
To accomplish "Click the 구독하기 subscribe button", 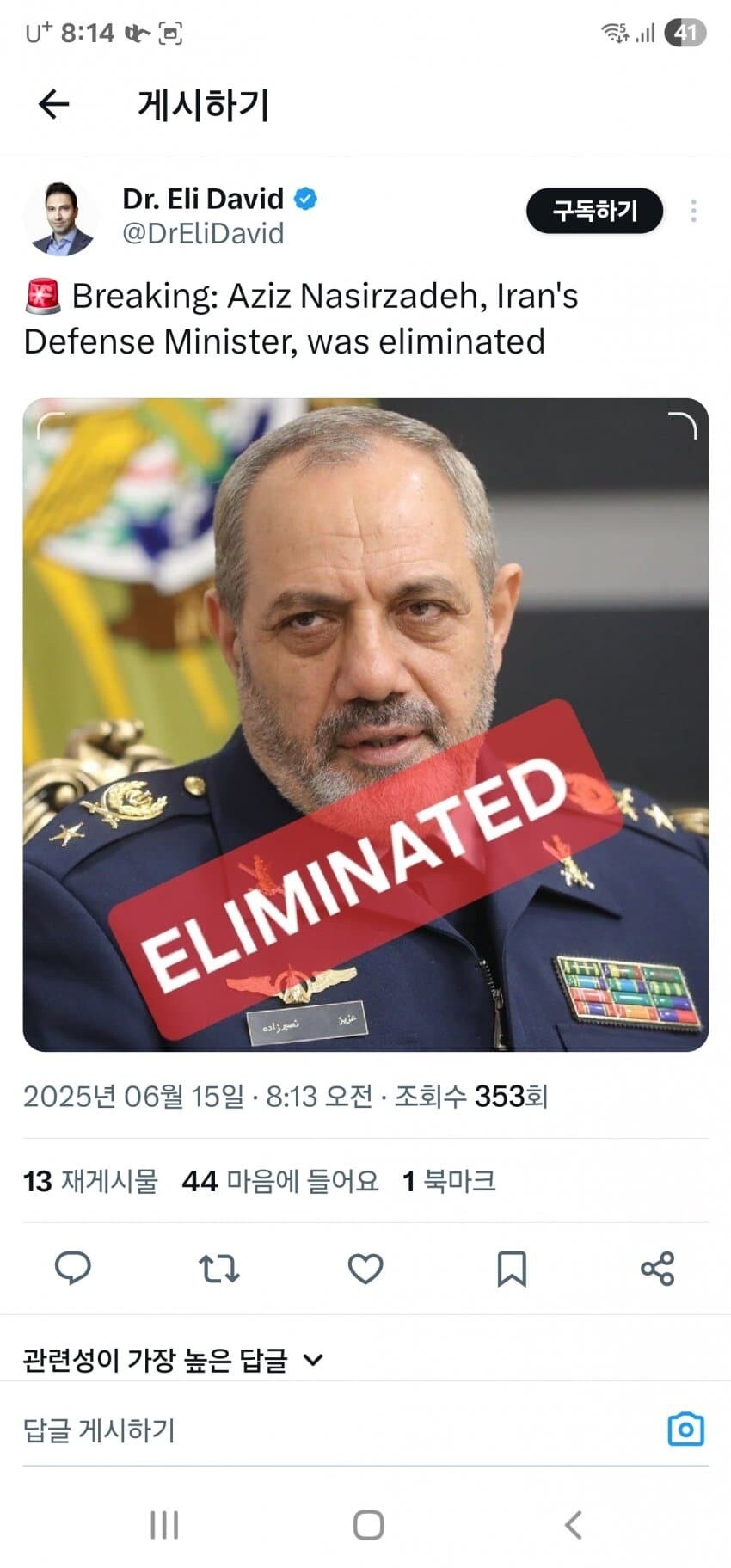I will click(595, 211).
